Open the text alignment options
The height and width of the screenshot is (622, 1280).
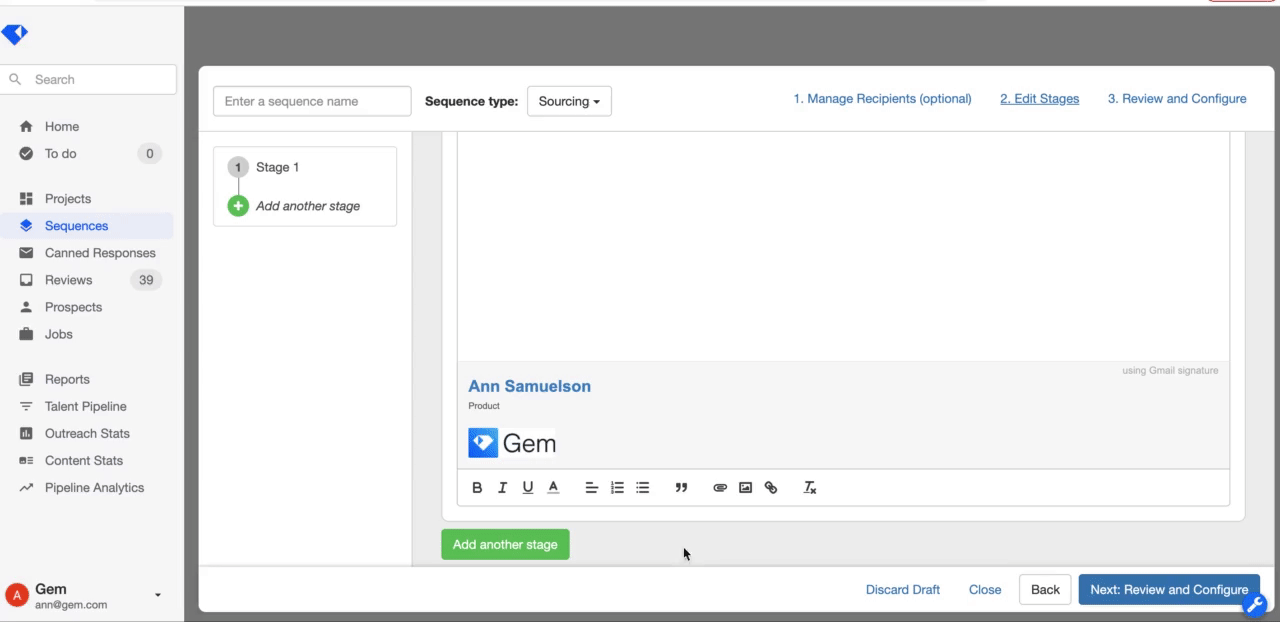(591, 488)
